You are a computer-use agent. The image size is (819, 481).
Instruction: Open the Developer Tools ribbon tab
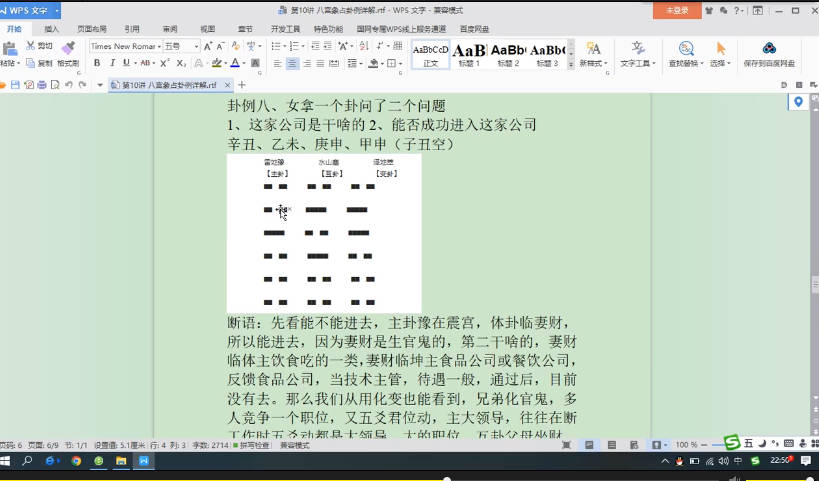pyautogui.click(x=285, y=29)
